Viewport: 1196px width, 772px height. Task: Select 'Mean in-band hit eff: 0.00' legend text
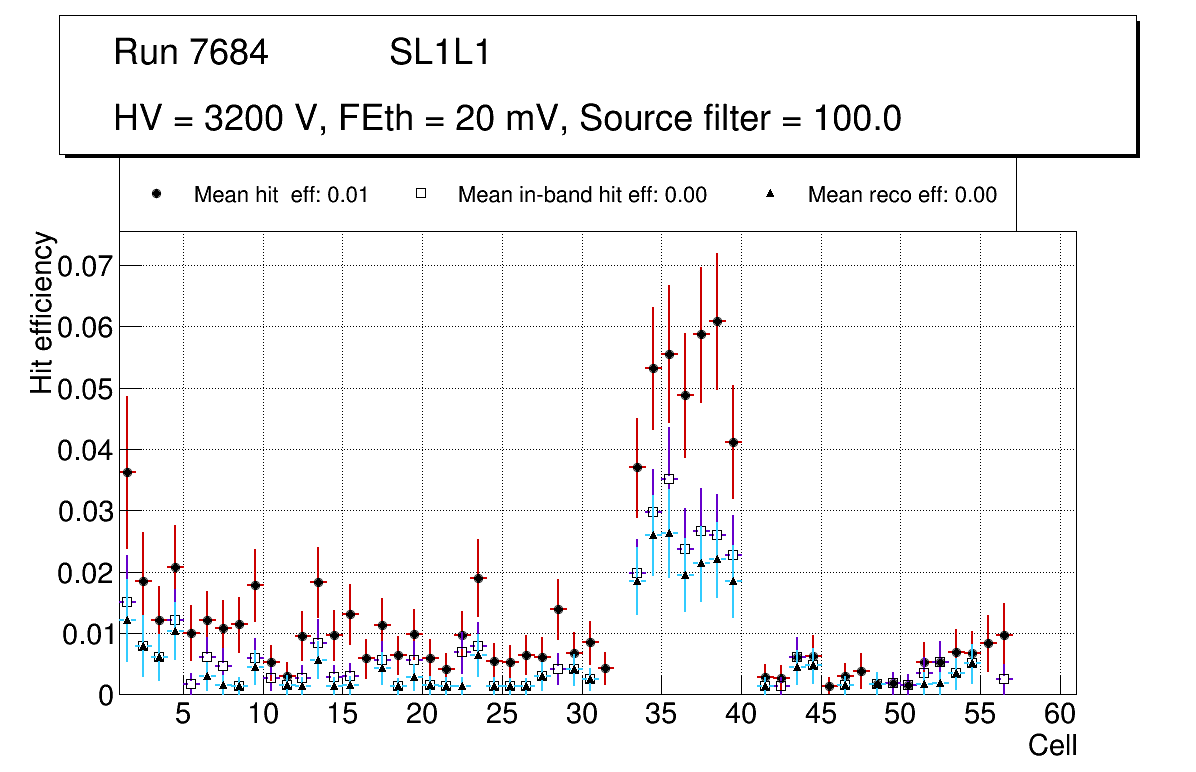click(x=582, y=195)
